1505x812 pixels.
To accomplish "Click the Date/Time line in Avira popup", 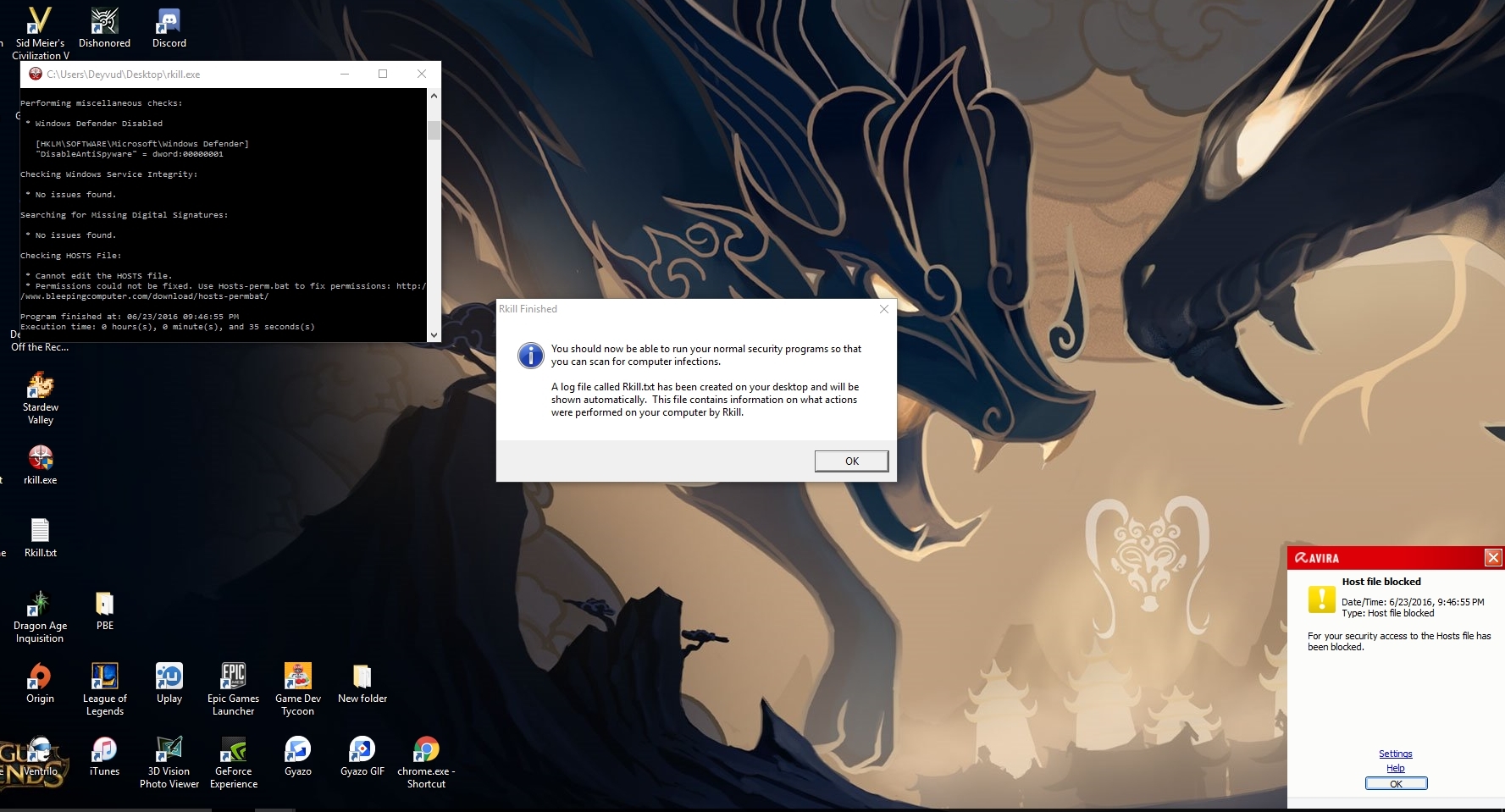I will pyautogui.click(x=1413, y=602).
